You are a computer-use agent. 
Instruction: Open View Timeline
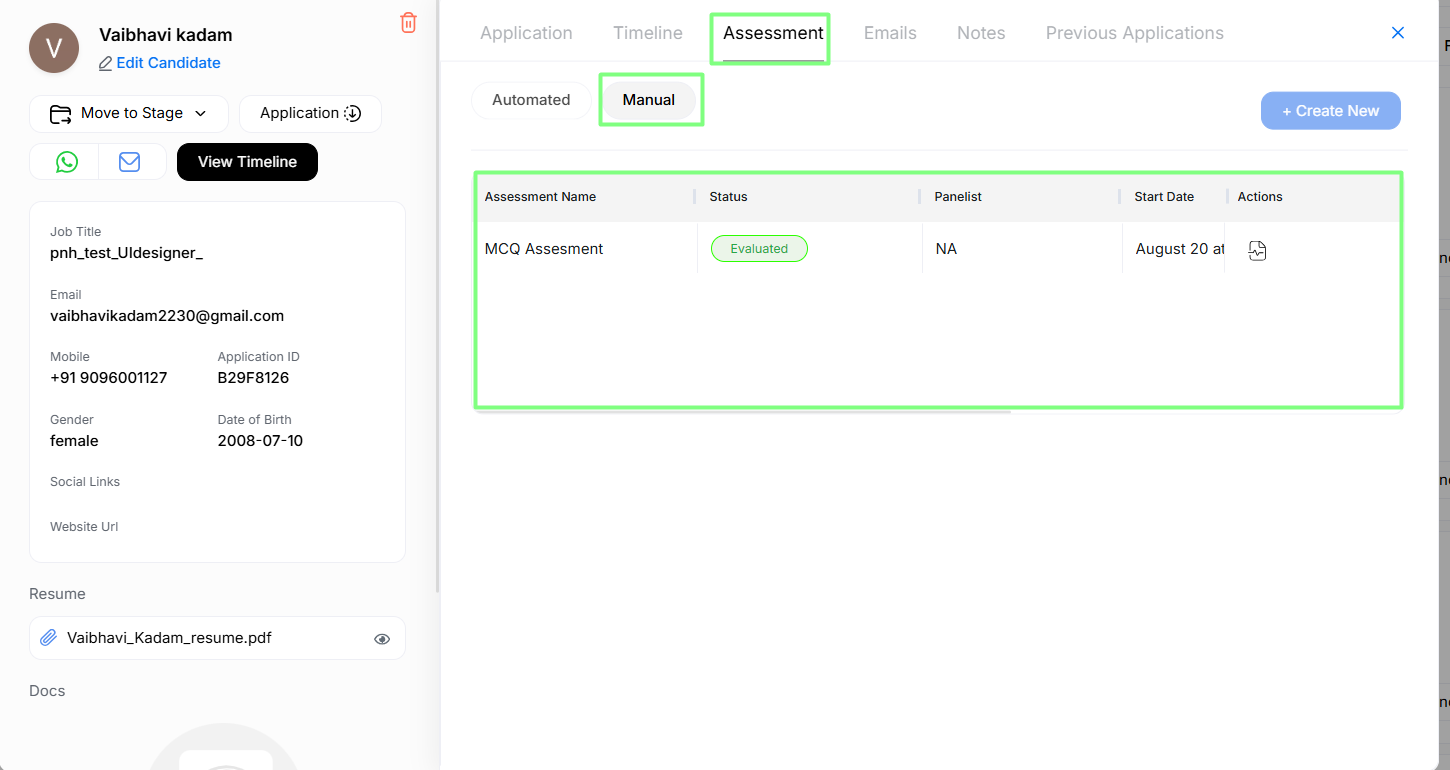[247, 162]
